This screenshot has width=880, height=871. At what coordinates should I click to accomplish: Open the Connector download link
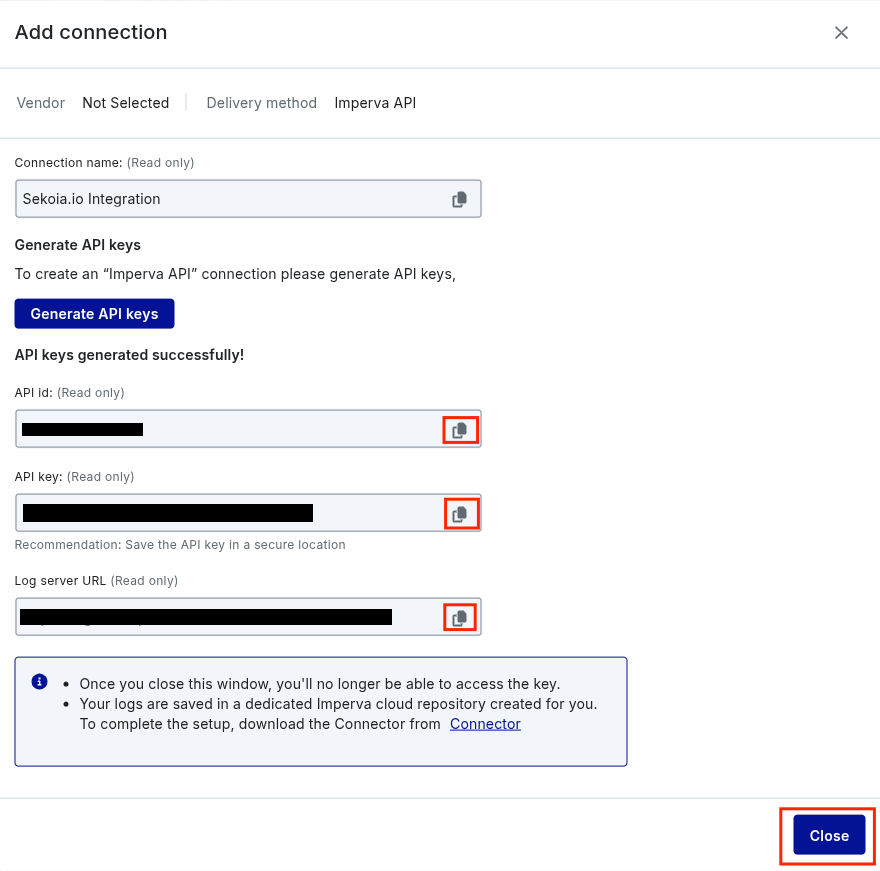tap(485, 724)
